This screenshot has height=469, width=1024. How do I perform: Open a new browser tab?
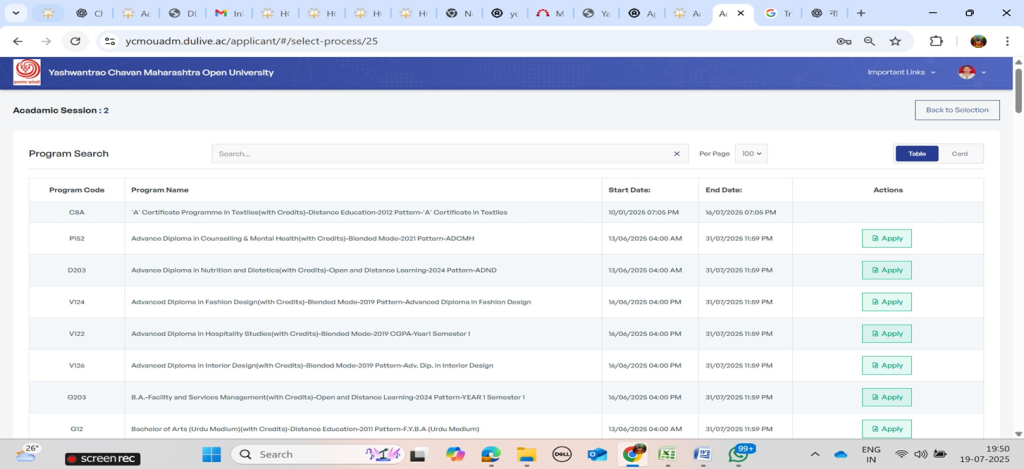861,14
